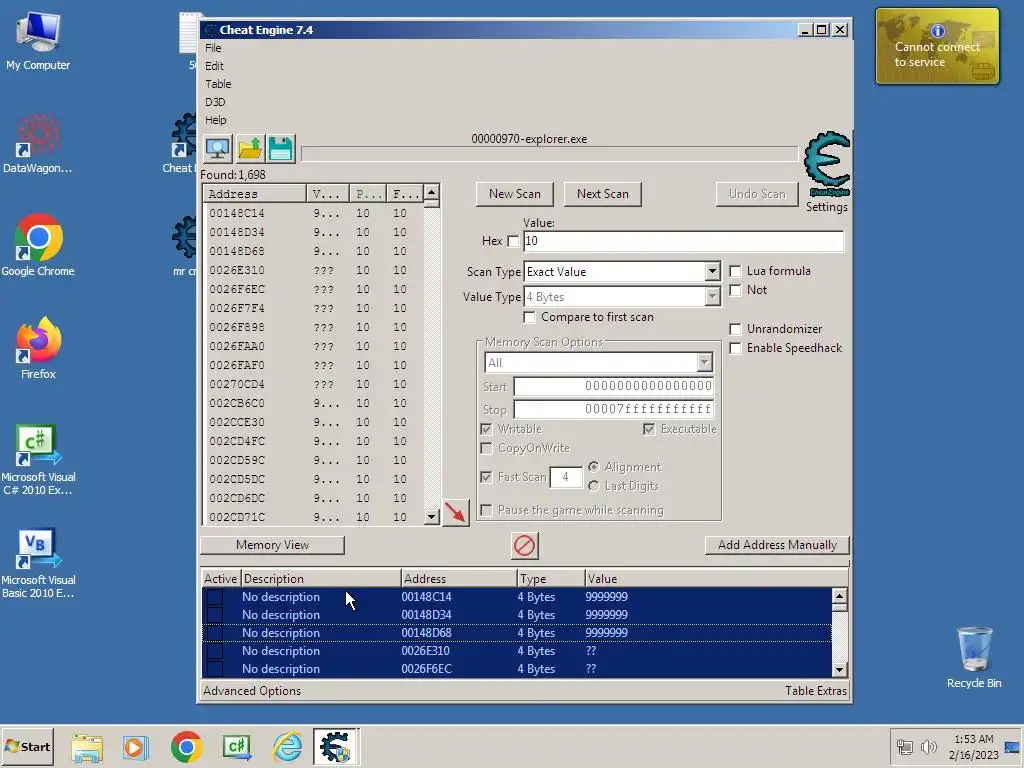The width and height of the screenshot is (1024, 768).
Task: Open a cheat table folder icon
Action: click(249, 149)
